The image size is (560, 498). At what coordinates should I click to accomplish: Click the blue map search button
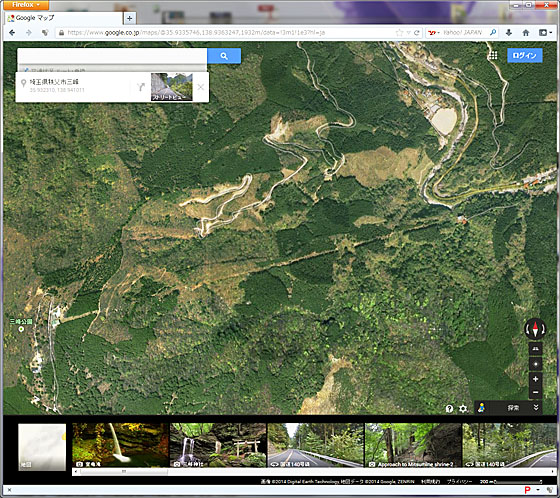[224, 56]
